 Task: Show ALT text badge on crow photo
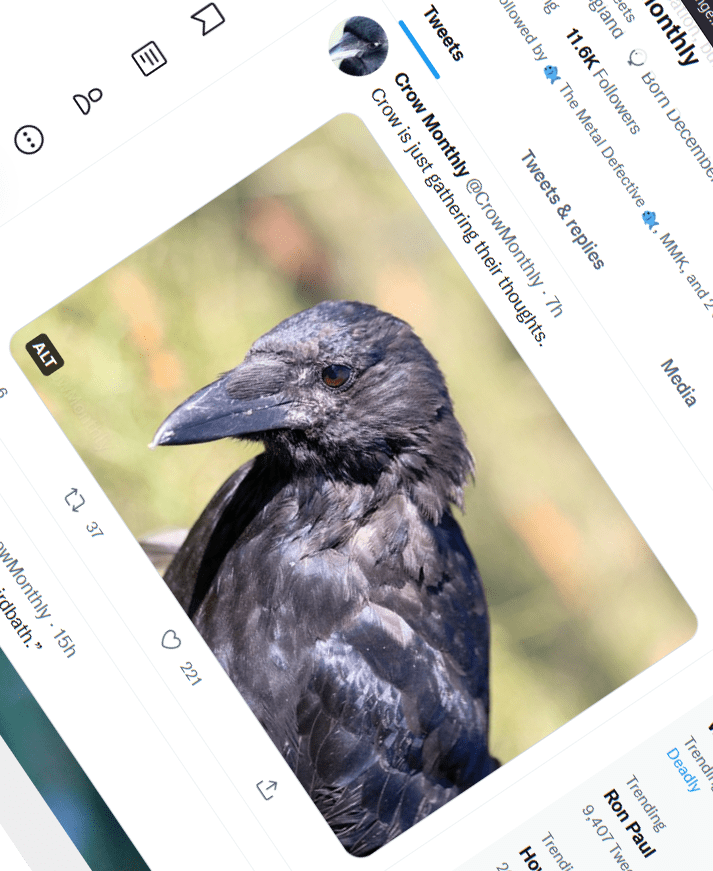[x=44, y=354]
